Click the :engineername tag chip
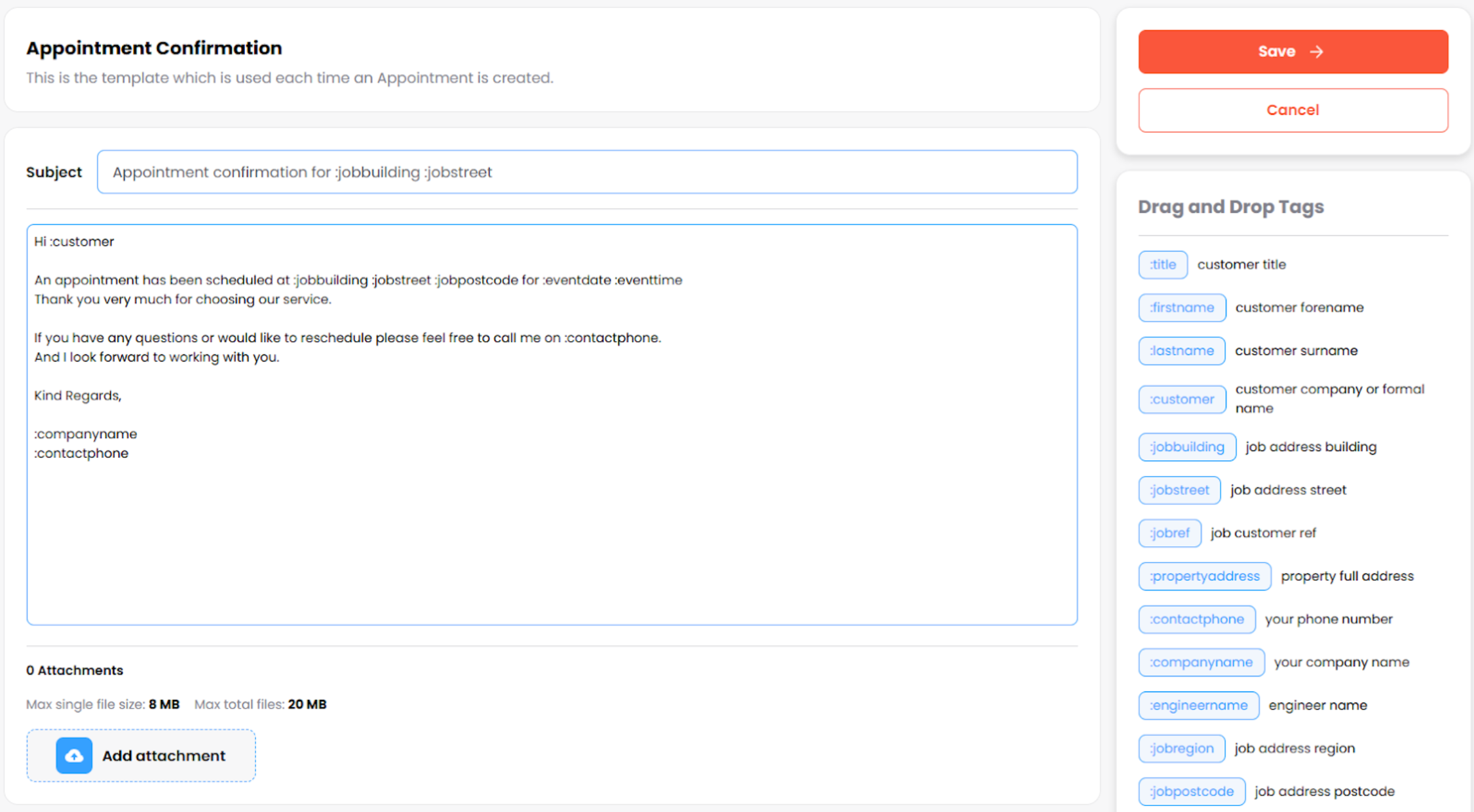1474x812 pixels. click(x=1198, y=705)
